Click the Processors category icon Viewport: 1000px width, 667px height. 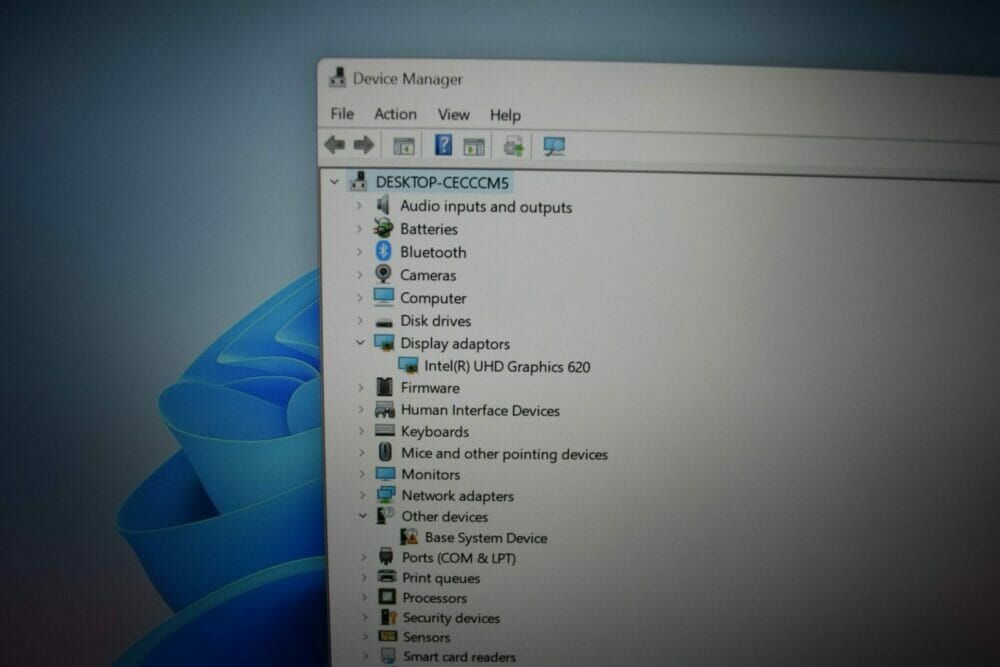click(387, 597)
